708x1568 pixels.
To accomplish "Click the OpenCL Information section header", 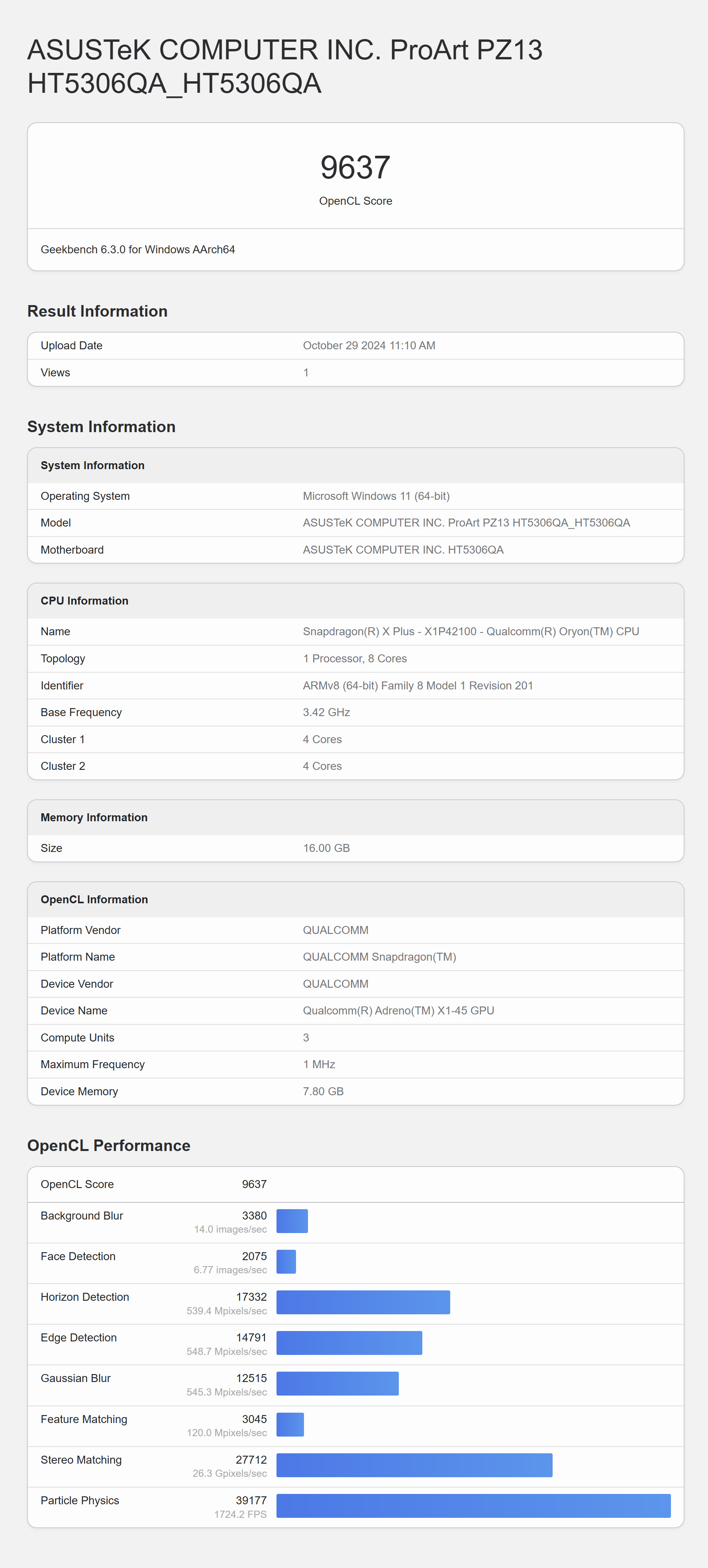I will [x=94, y=900].
